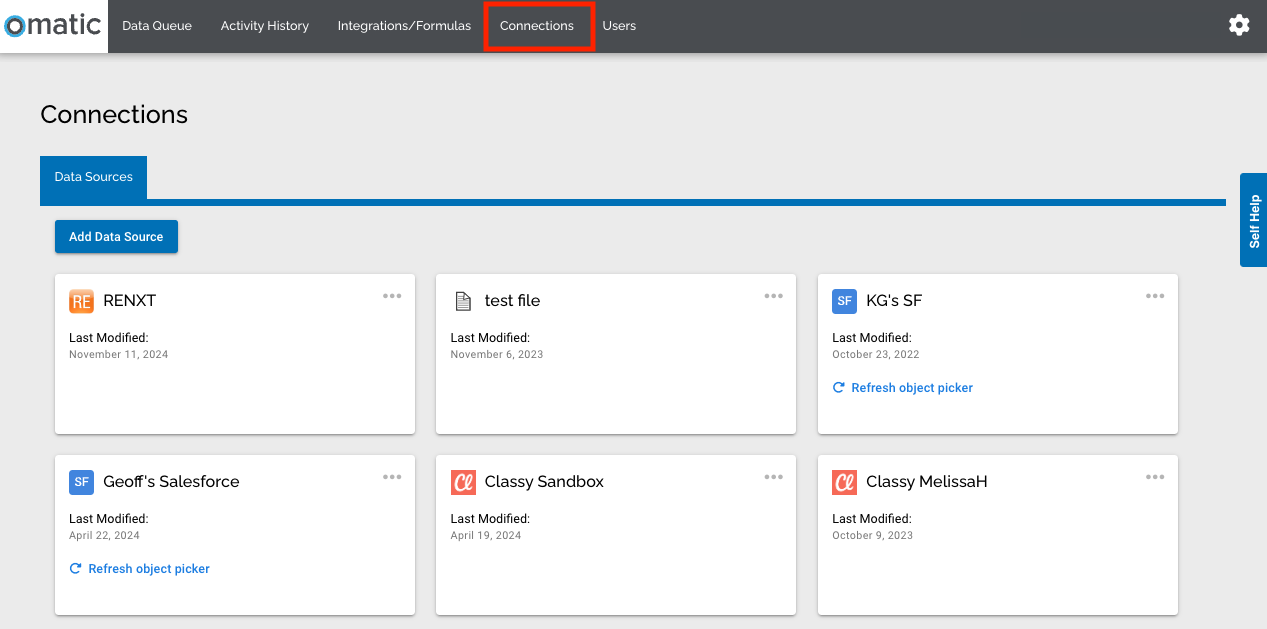1267x629 pixels.
Task: Open Classy Sandbox card three-dot menu
Action: (773, 477)
